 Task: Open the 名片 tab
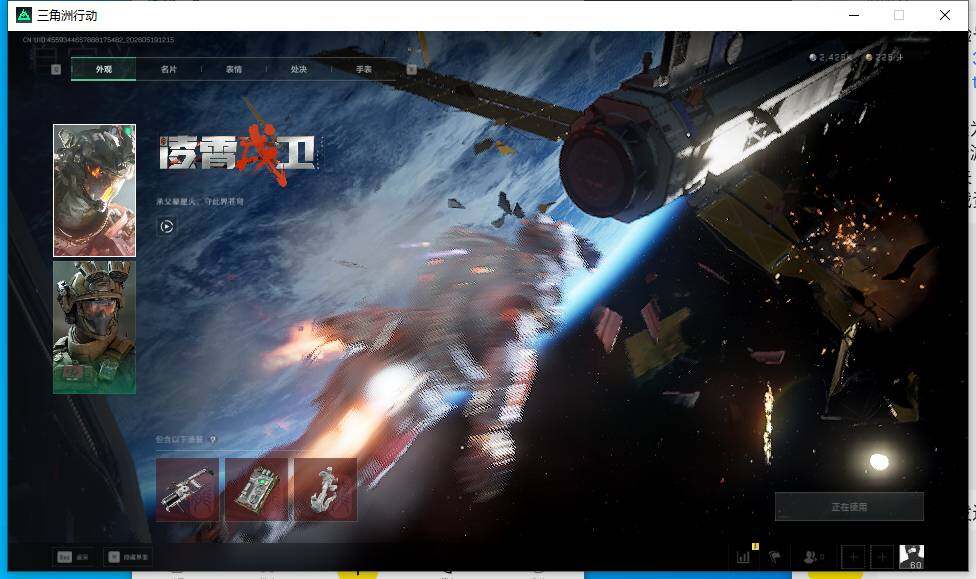[x=169, y=69]
